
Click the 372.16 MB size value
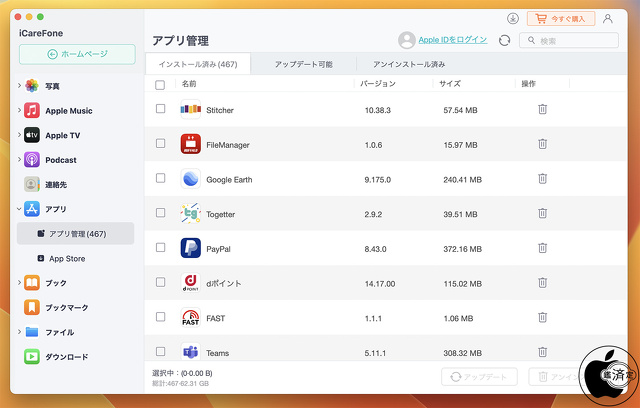click(462, 249)
